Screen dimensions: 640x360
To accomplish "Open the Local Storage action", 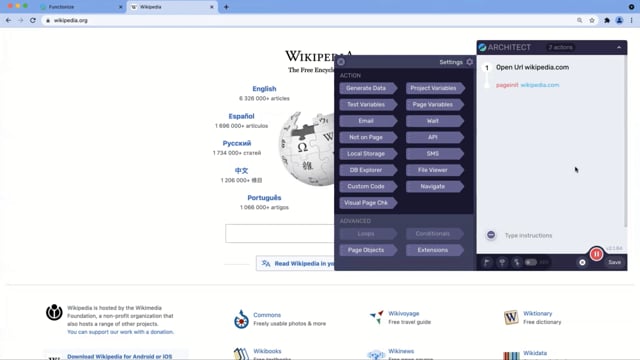I will [x=368, y=153].
